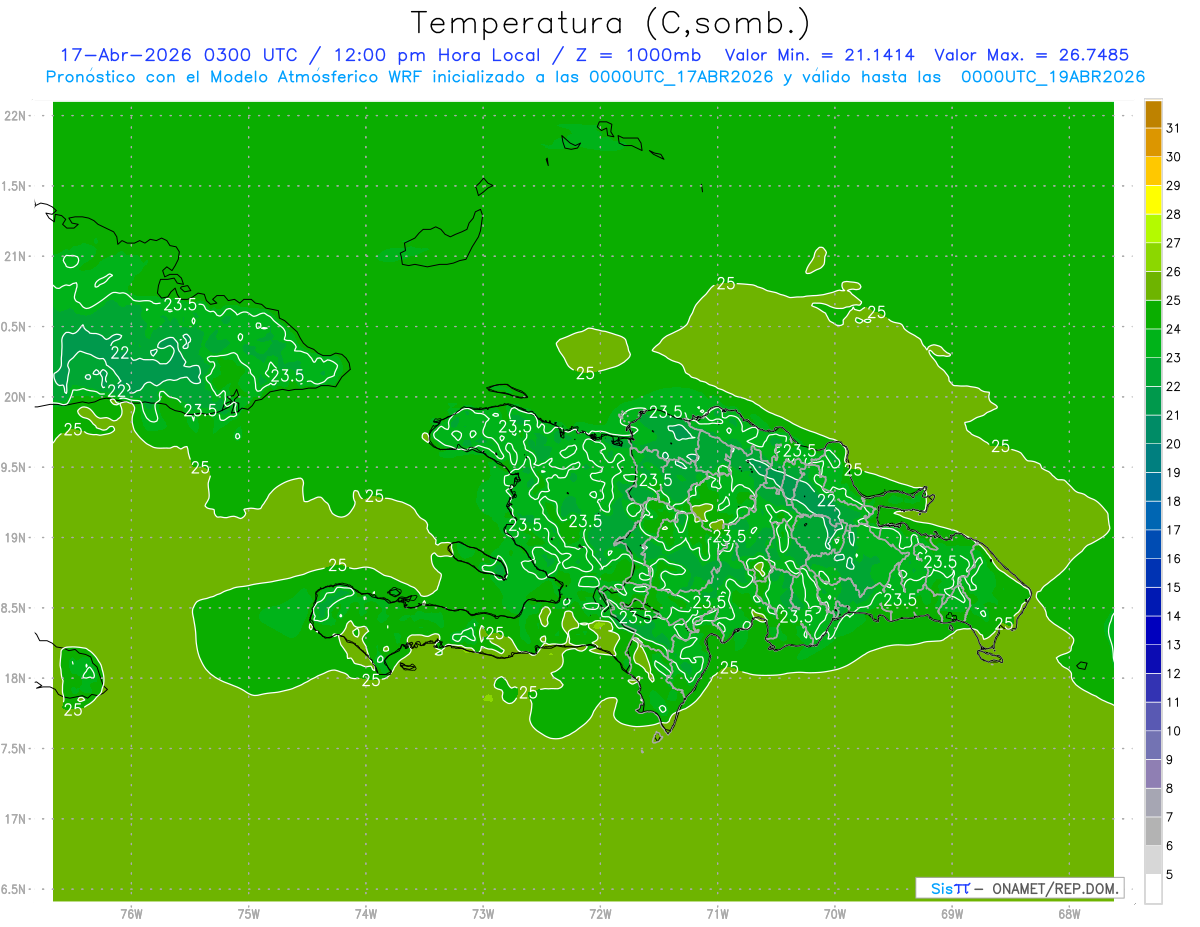Click the purple swatch beside 8

[x=1153, y=774]
